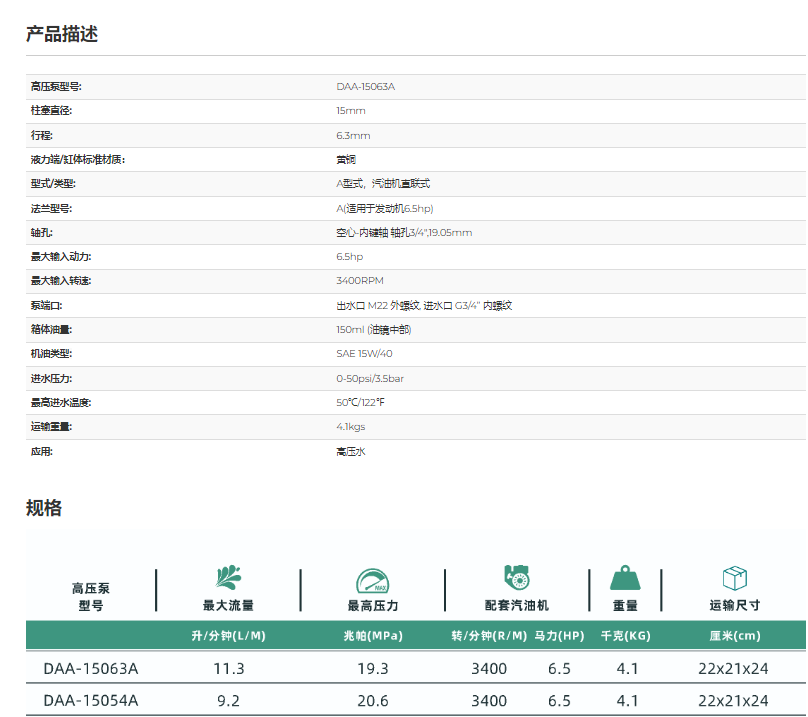Click the 运输尺寸 column label
The height and width of the screenshot is (717, 808).
click(x=735, y=606)
